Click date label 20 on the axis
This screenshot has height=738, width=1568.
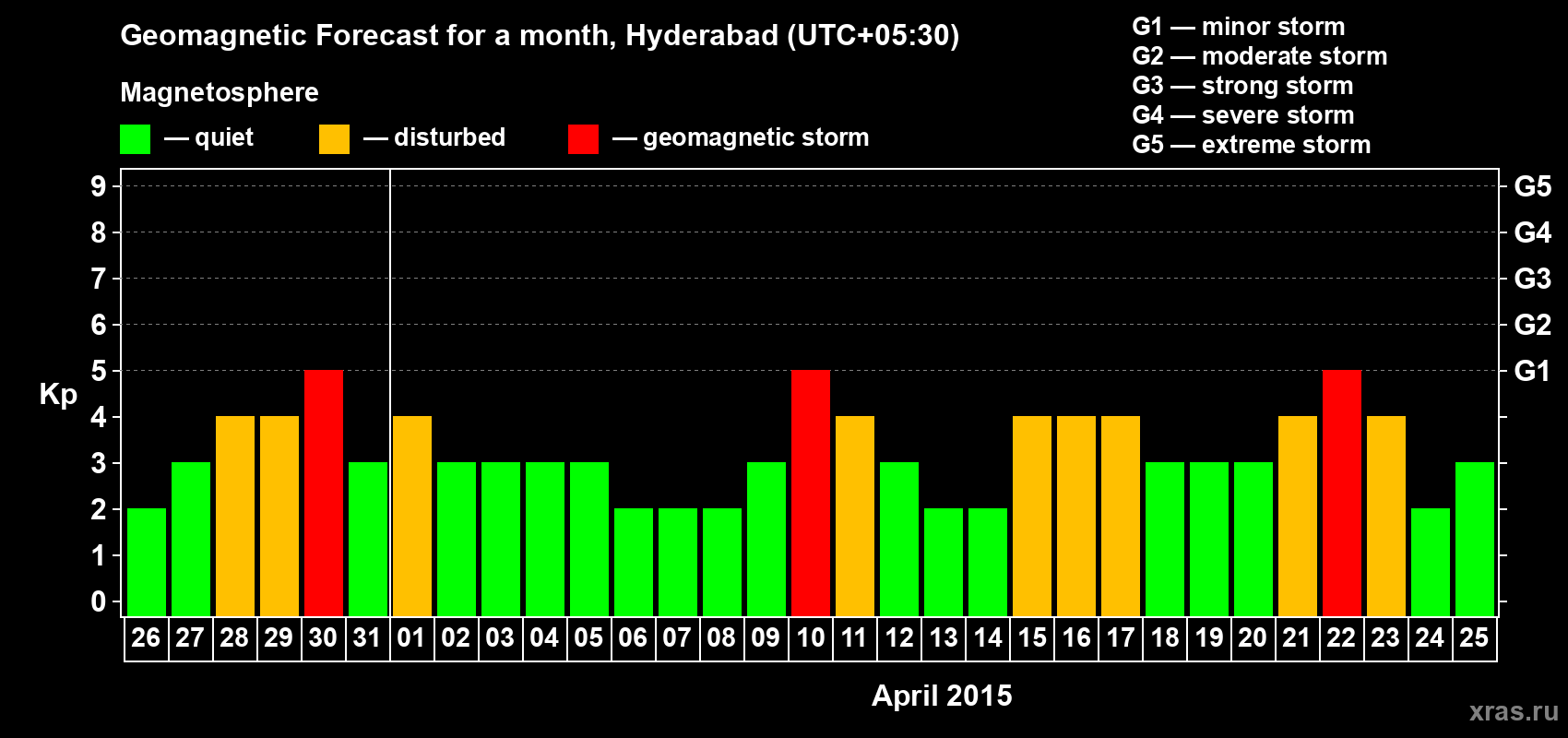pyautogui.click(x=1253, y=637)
